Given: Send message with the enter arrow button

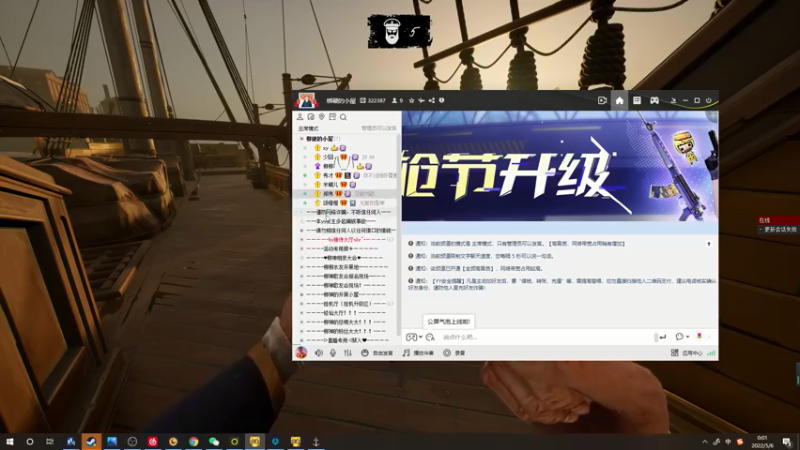Looking at the screenshot, I should tap(662, 337).
